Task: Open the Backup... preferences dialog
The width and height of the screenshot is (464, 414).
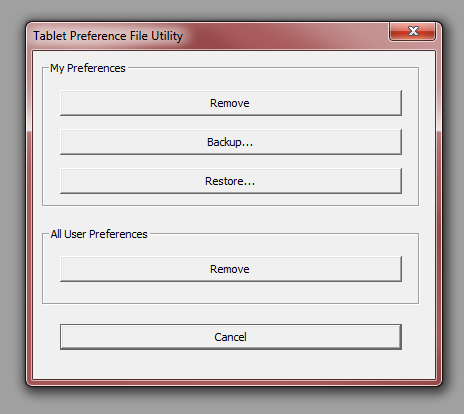Action: (231, 142)
